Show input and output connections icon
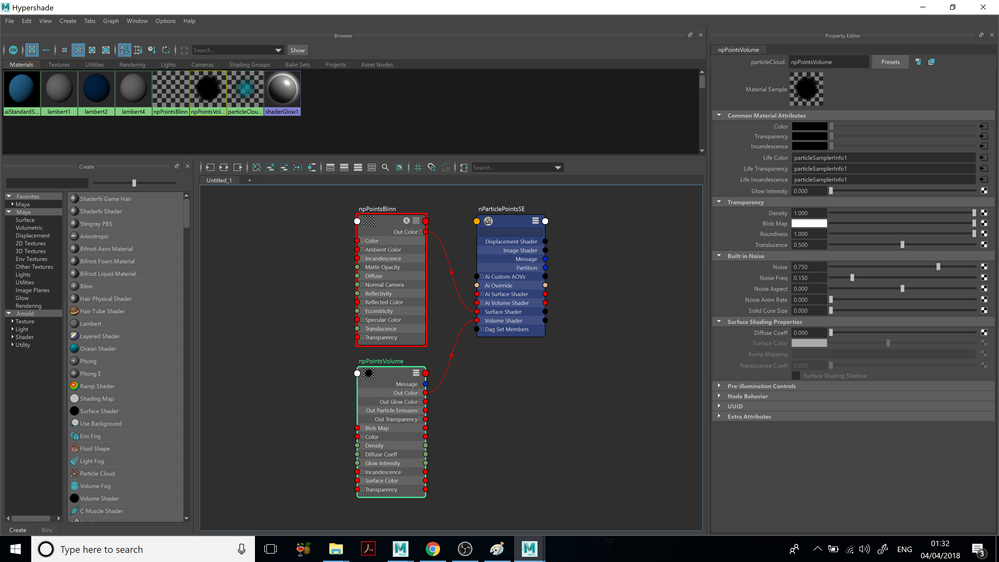999x562 pixels. (x=224, y=168)
